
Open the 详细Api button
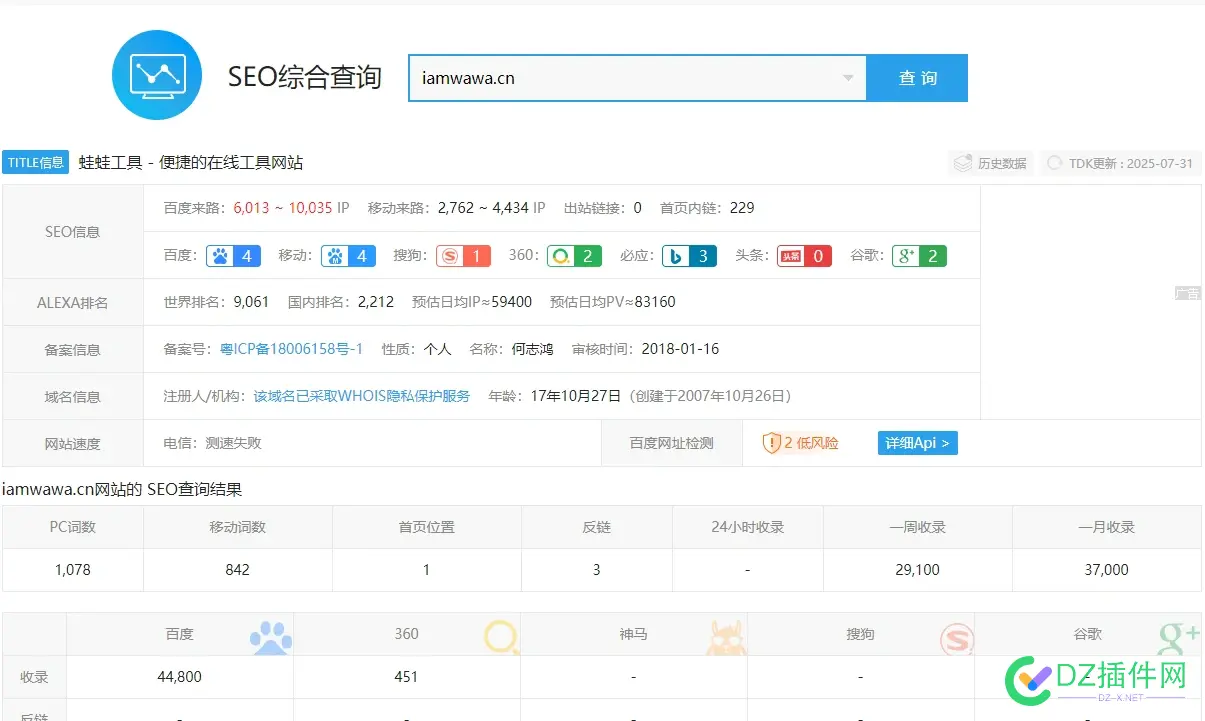click(x=916, y=443)
